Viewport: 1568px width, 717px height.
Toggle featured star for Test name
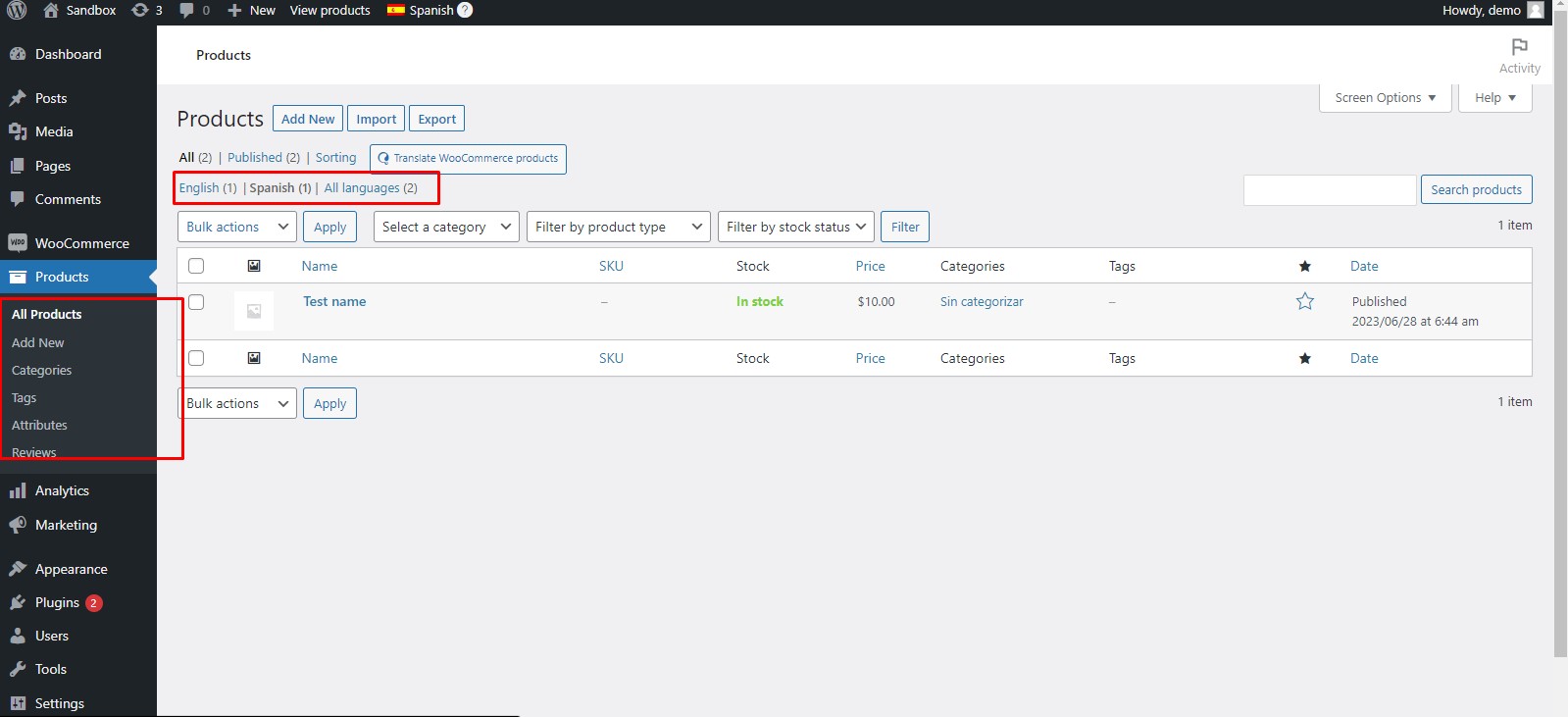point(1304,301)
